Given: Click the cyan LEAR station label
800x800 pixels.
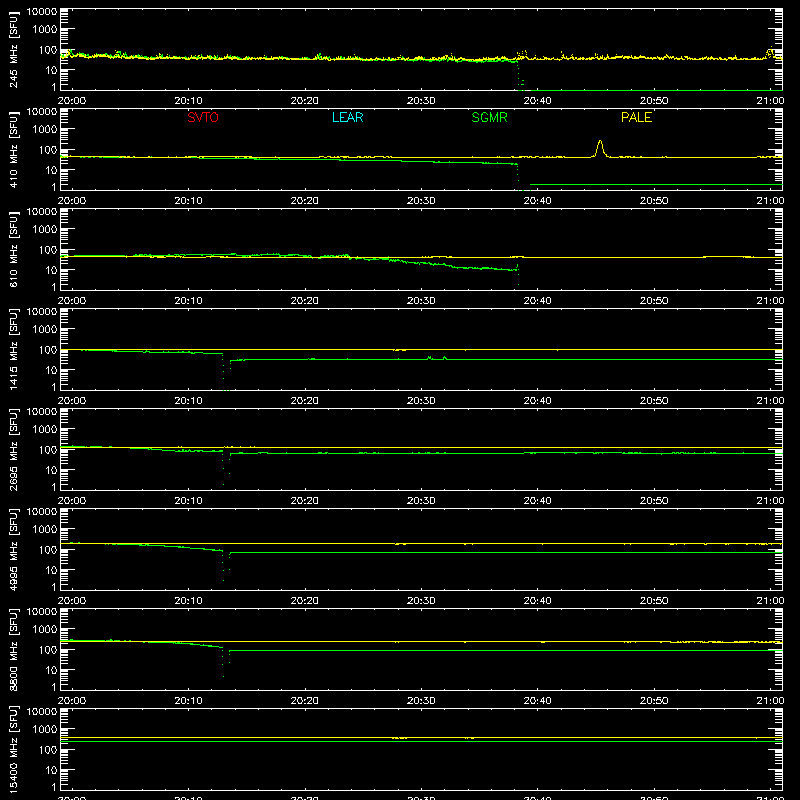Looking at the screenshot, I should tap(347, 117).
